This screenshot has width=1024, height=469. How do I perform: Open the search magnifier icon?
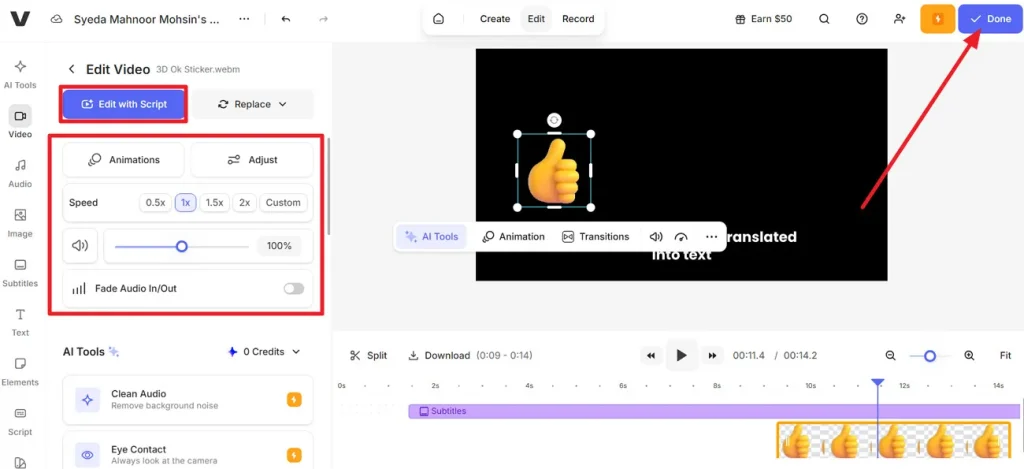pos(824,19)
